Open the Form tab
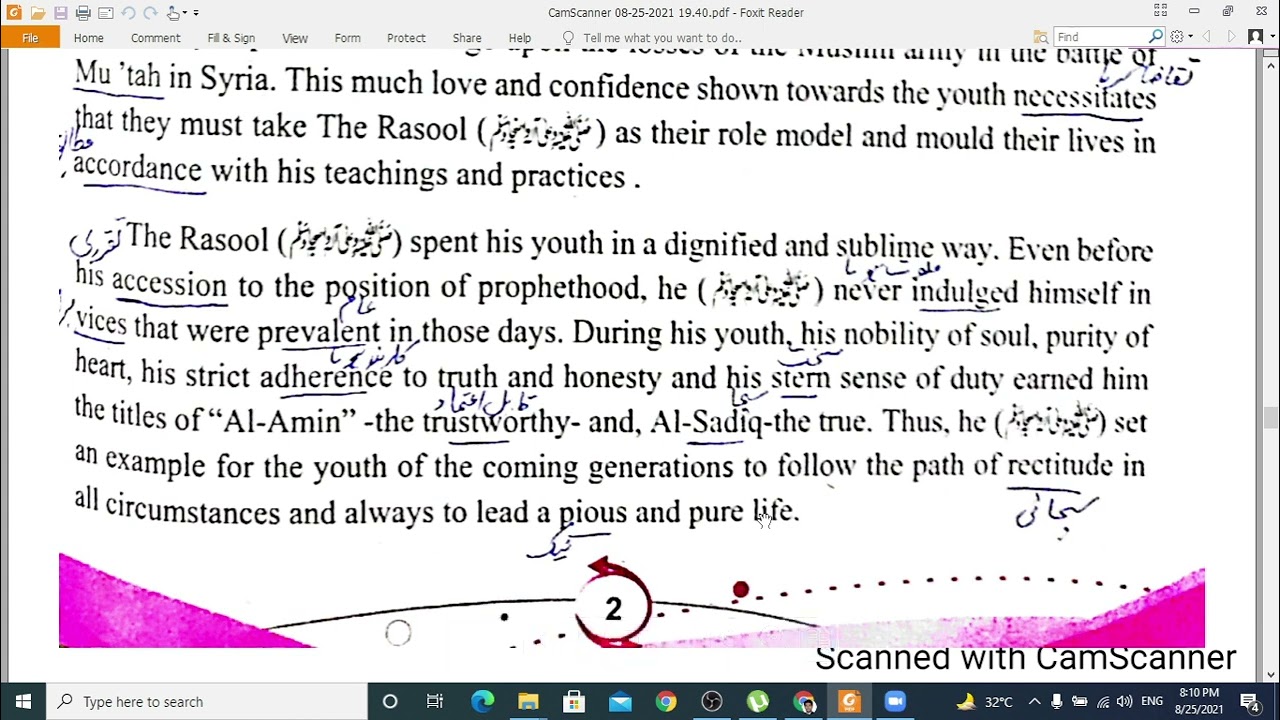1280x720 pixels. (348, 38)
